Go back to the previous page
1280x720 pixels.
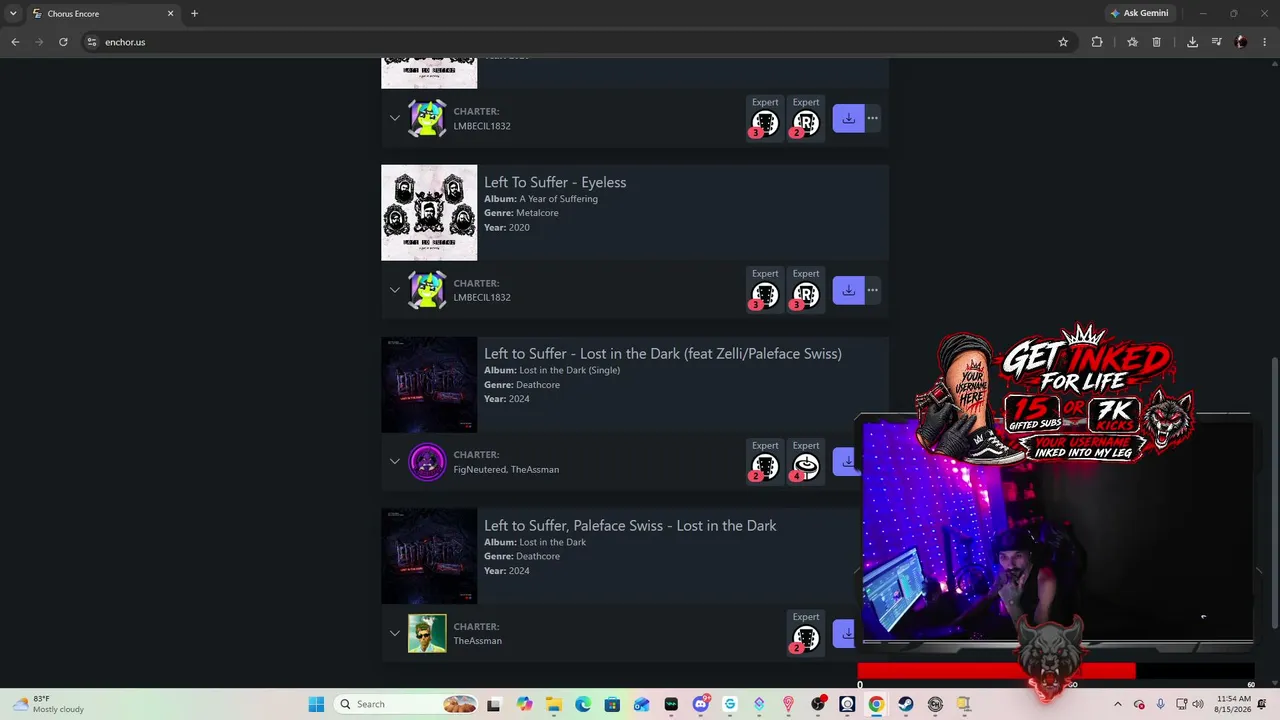pyautogui.click(x=15, y=42)
